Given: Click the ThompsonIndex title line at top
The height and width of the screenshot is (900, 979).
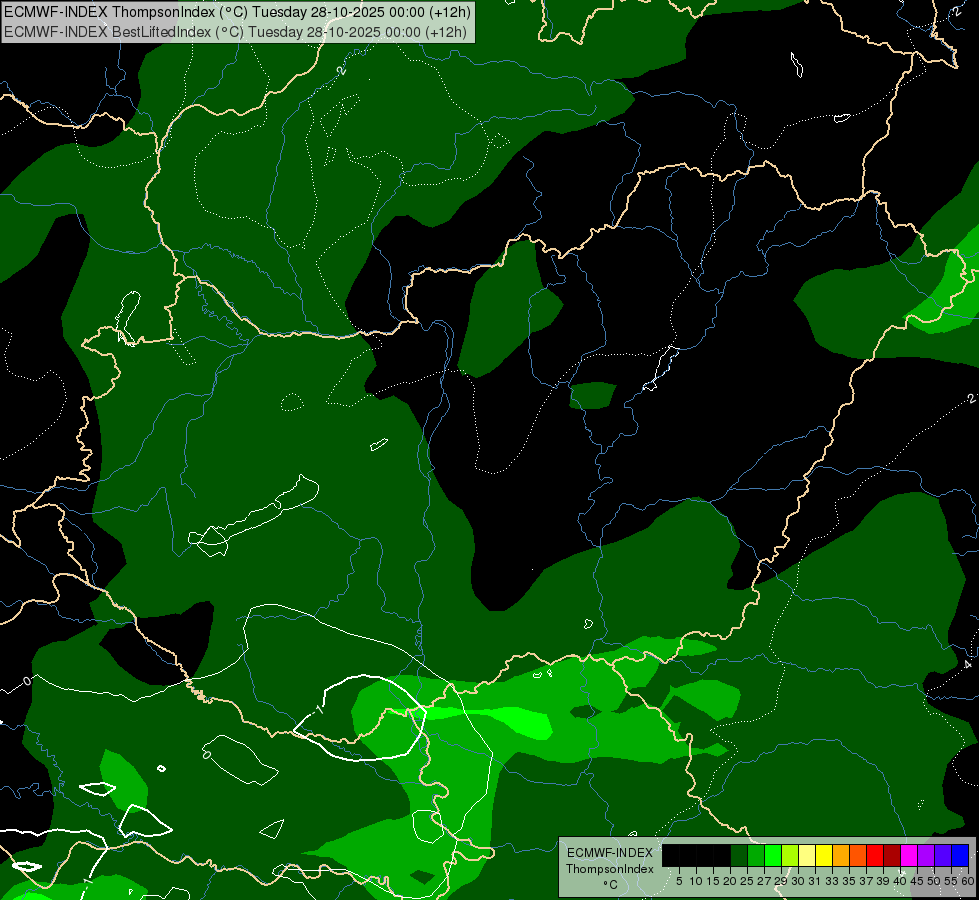Looking at the screenshot, I should (237, 12).
